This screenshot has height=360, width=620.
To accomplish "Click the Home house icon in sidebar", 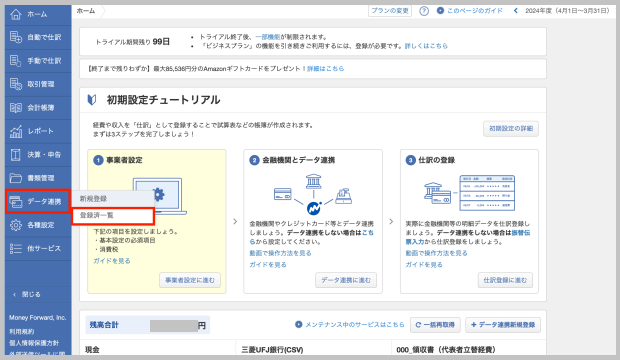I will [15, 14].
